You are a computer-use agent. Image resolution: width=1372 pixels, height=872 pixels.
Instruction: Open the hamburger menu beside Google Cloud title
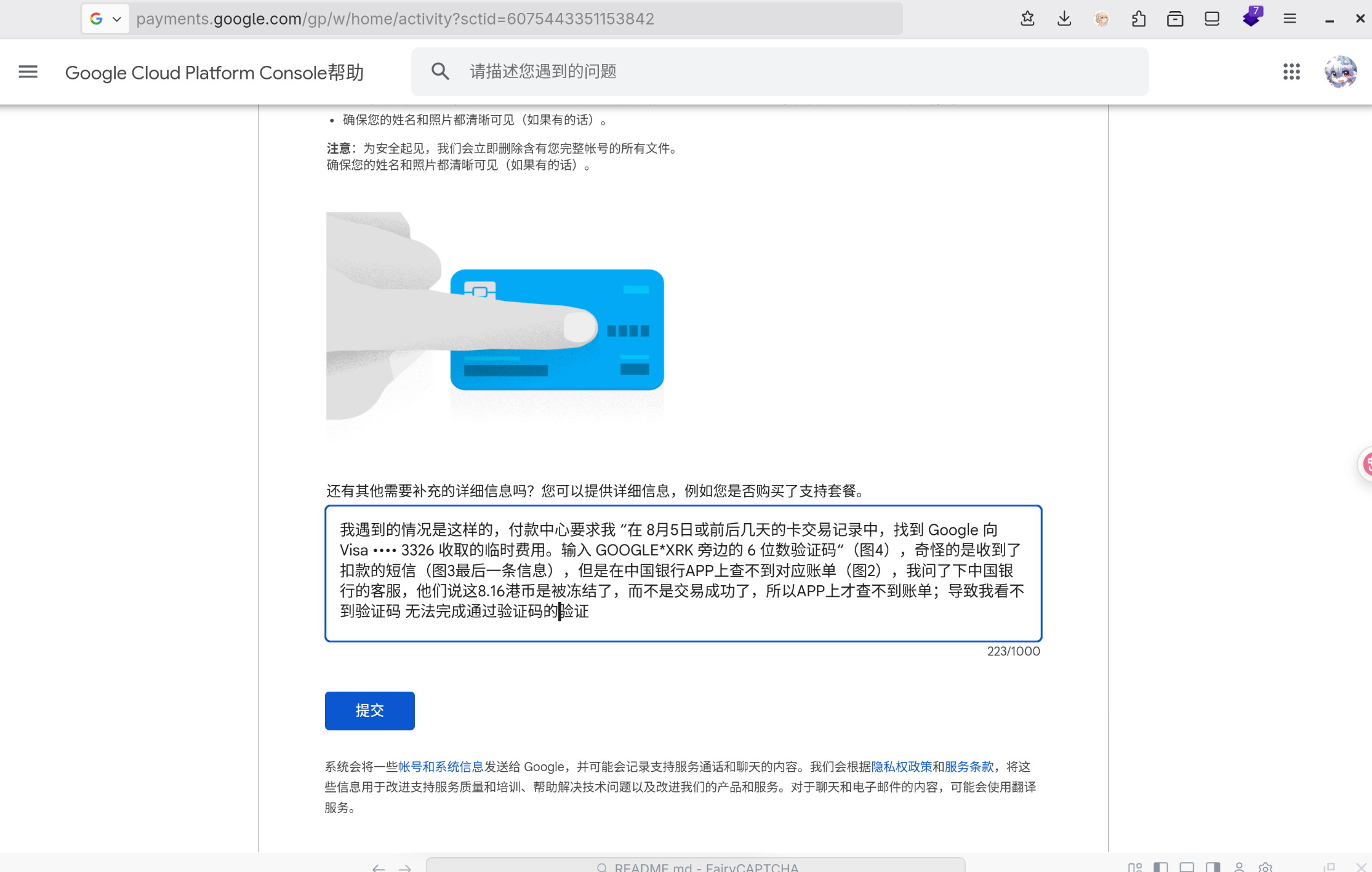tap(28, 72)
